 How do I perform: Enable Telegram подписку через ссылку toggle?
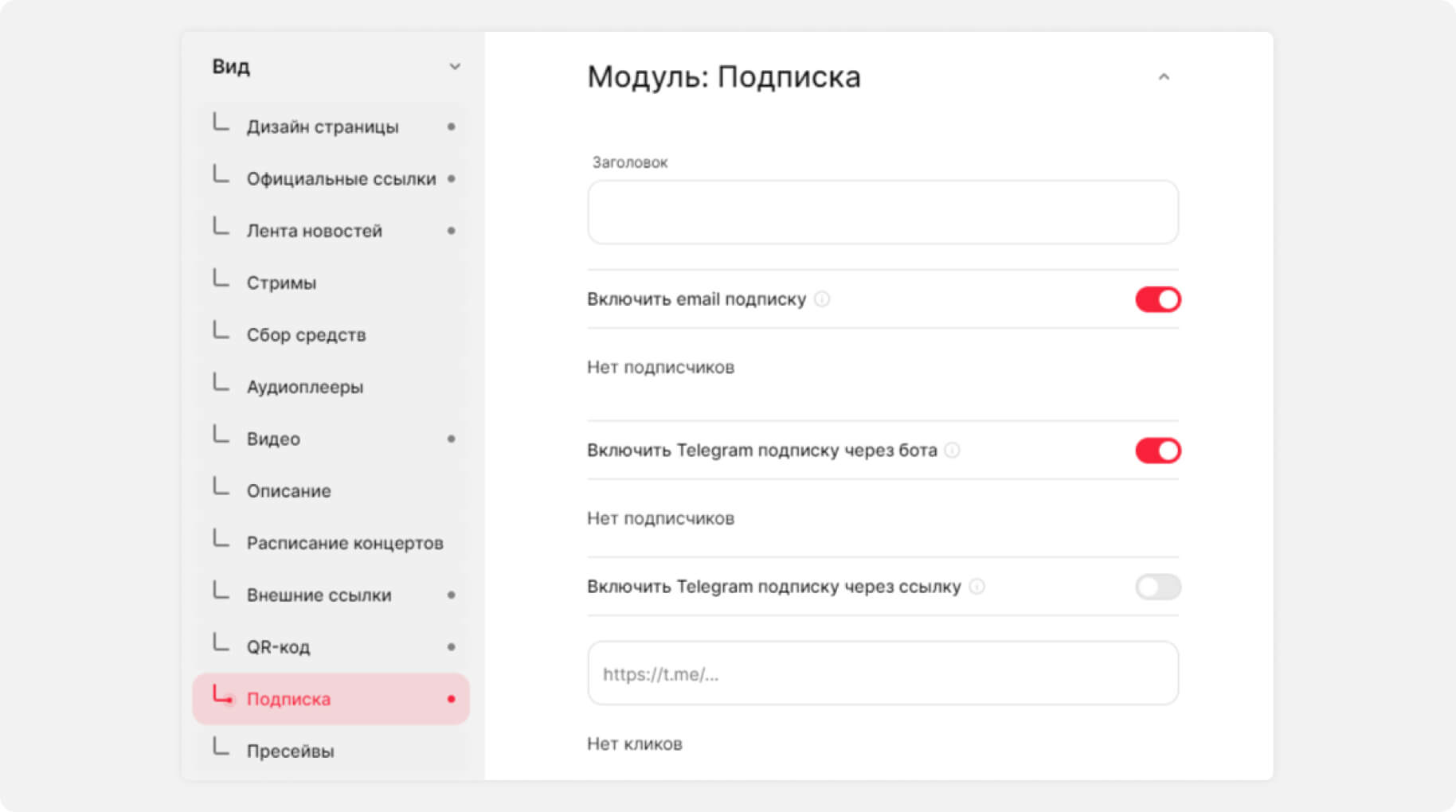pyautogui.click(x=1157, y=587)
